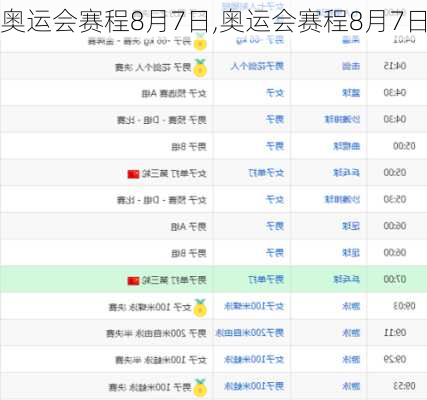The height and width of the screenshot is (400, 427).
Task: Click China flag in 男子单打 第三轮 row
Action: click(x=133, y=281)
